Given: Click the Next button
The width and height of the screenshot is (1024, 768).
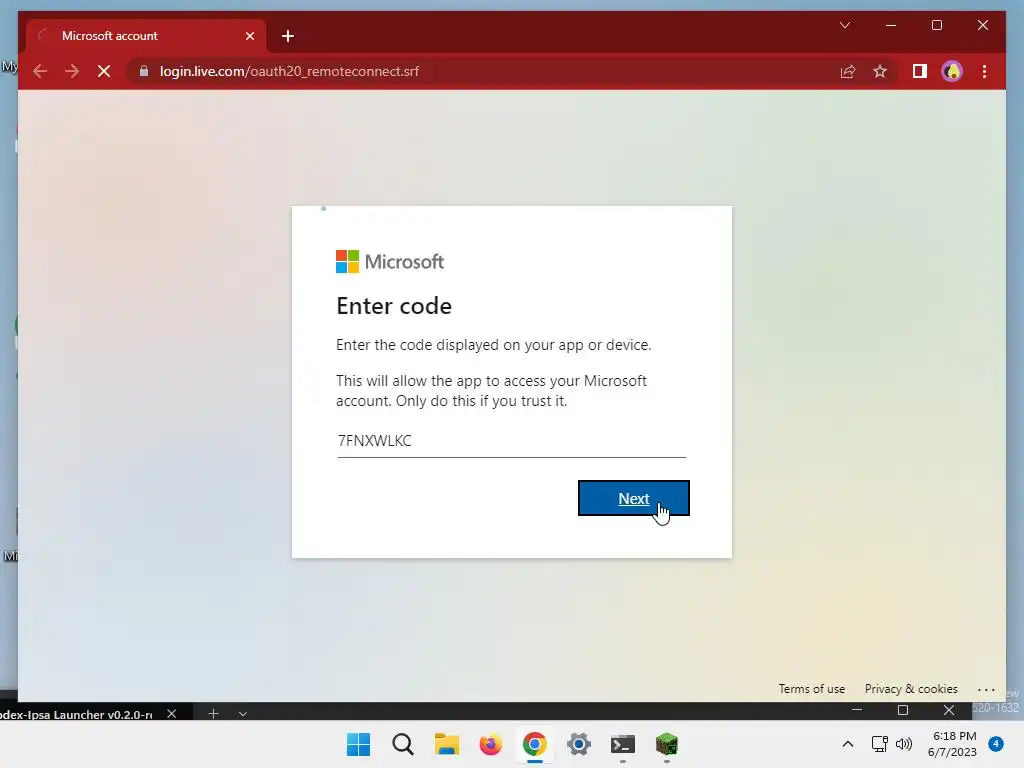Looking at the screenshot, I should coord(633,498).
